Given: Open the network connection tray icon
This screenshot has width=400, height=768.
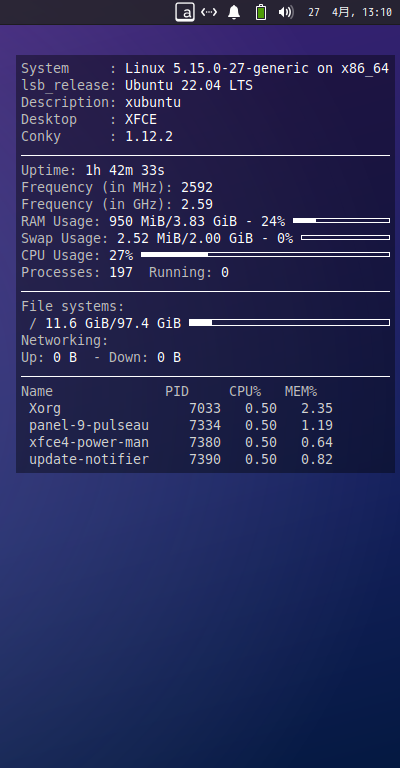Looking at the screenshot, I should (x=209, y=12).
